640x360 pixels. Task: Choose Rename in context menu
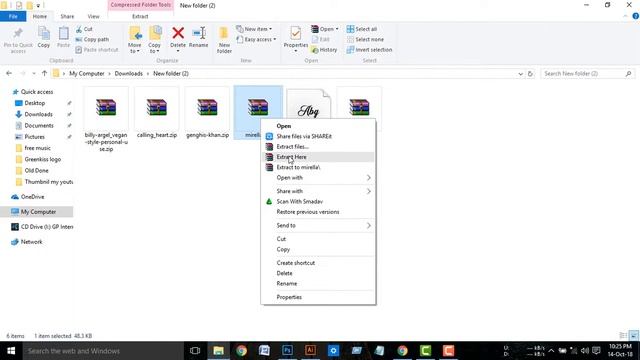[318, 284]
